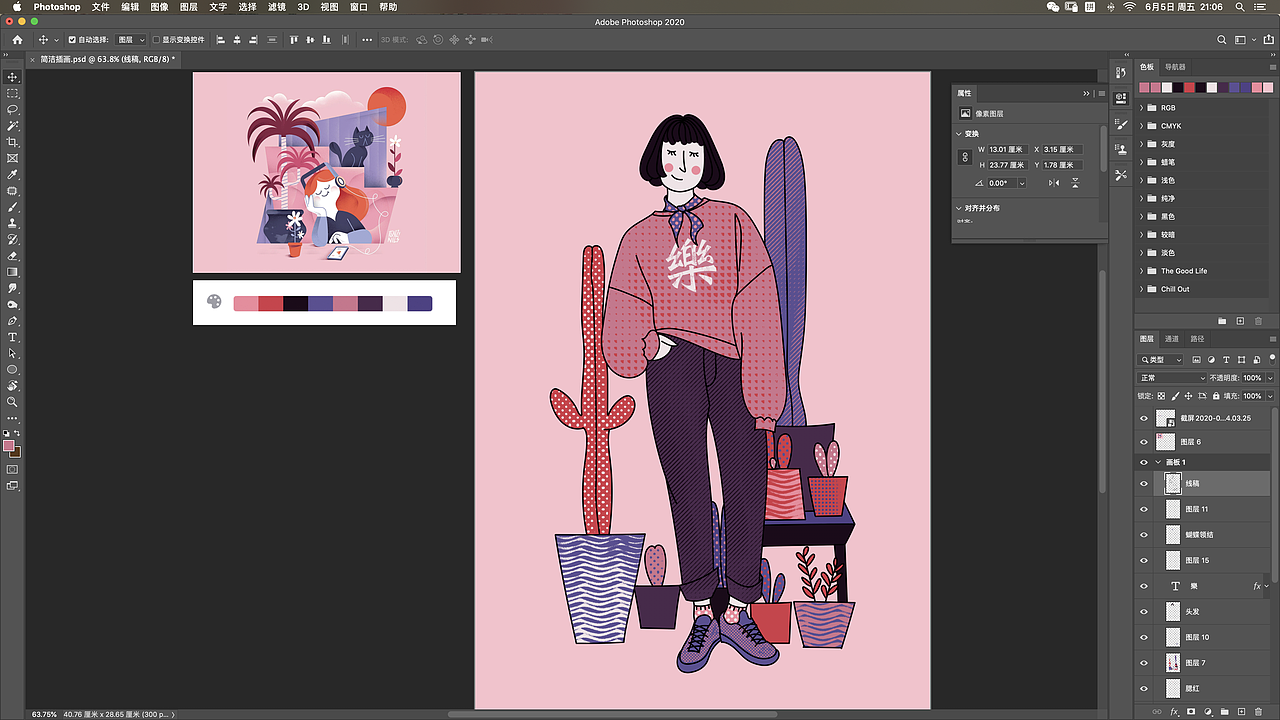Click the Wi-Fi icon in menu bar
The image size is (1280, 720).
coord(1130,7)
